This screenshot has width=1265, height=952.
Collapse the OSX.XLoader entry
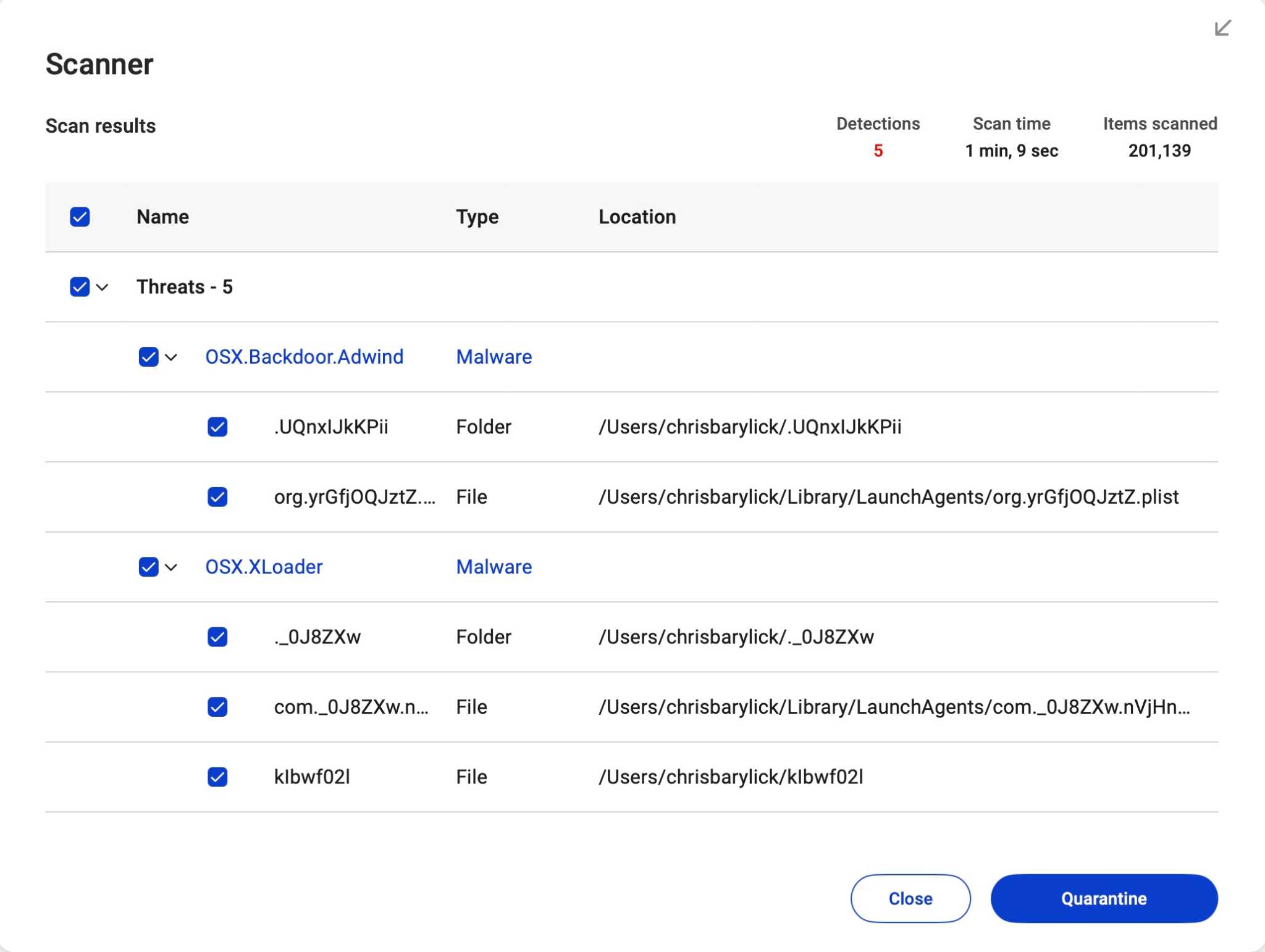pos(172,567)
